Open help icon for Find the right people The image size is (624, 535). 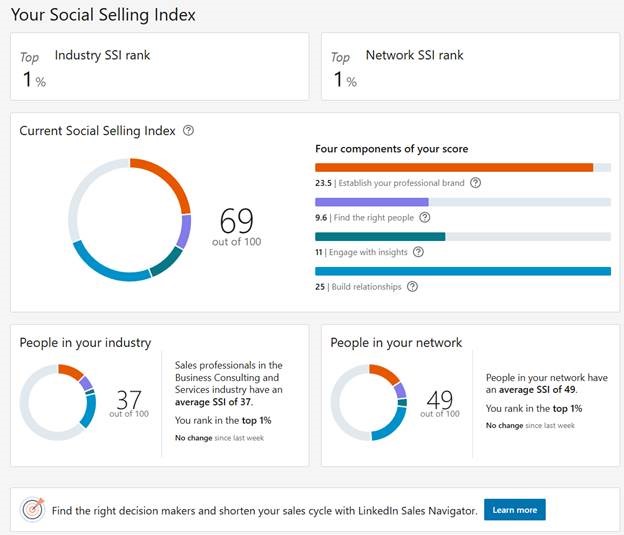click(425, 217)
